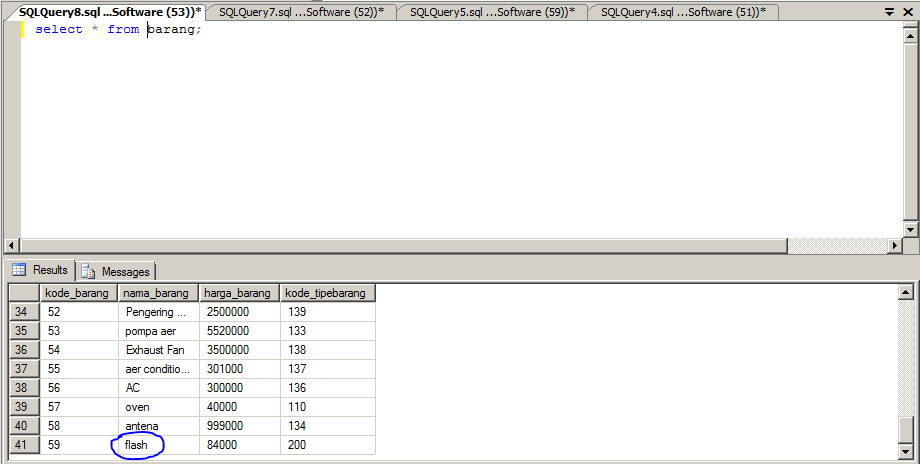Click kode_tipebarang cell 133
Screen dimensions: 920x464
point(327,331)
